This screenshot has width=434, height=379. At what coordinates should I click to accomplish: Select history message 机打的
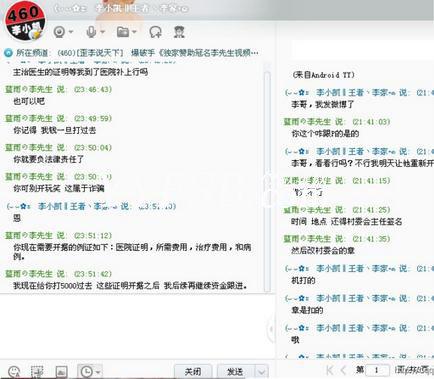pyautogui.click(x=303, y=280)
